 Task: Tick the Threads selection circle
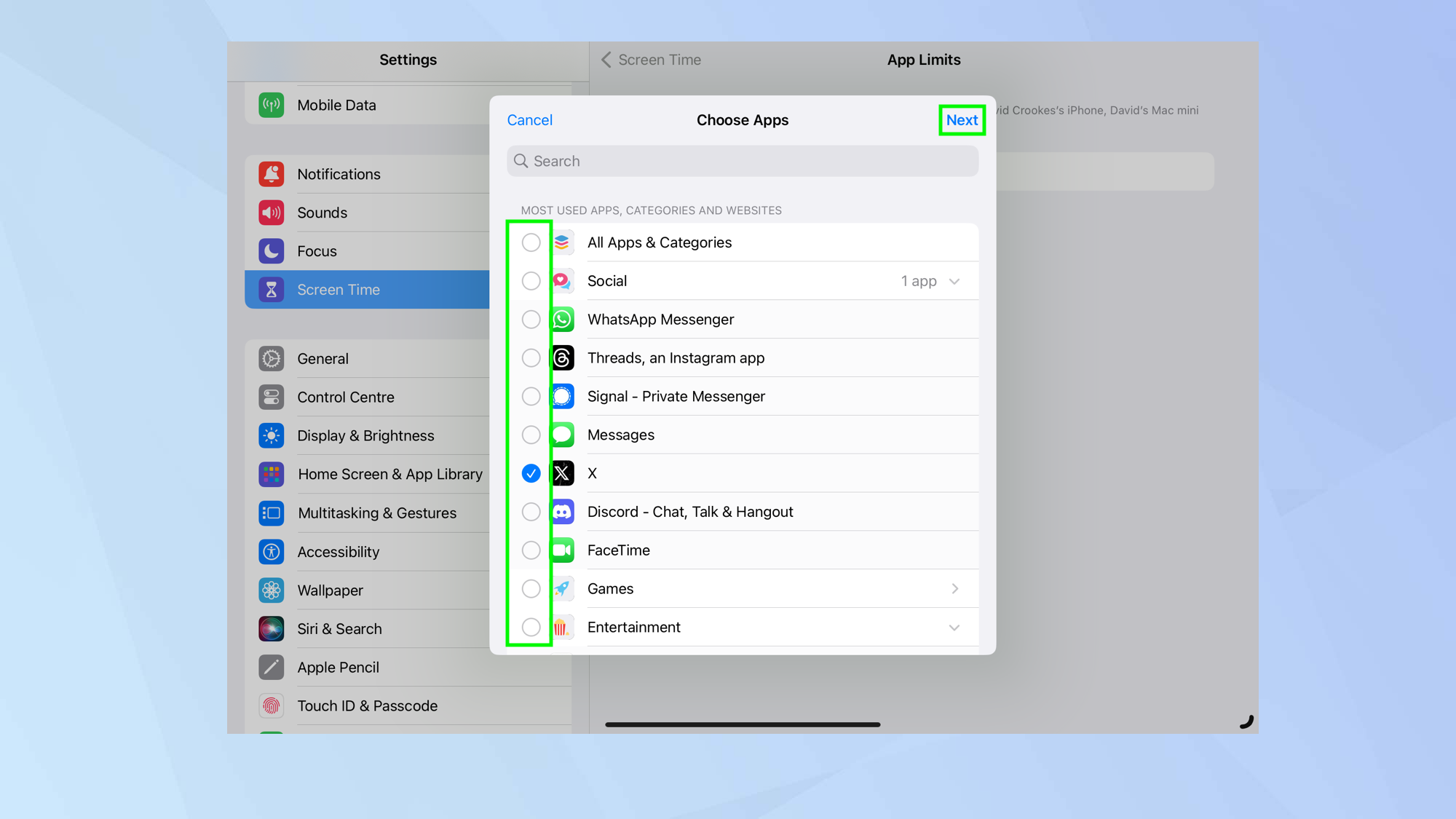click(531, 358)
